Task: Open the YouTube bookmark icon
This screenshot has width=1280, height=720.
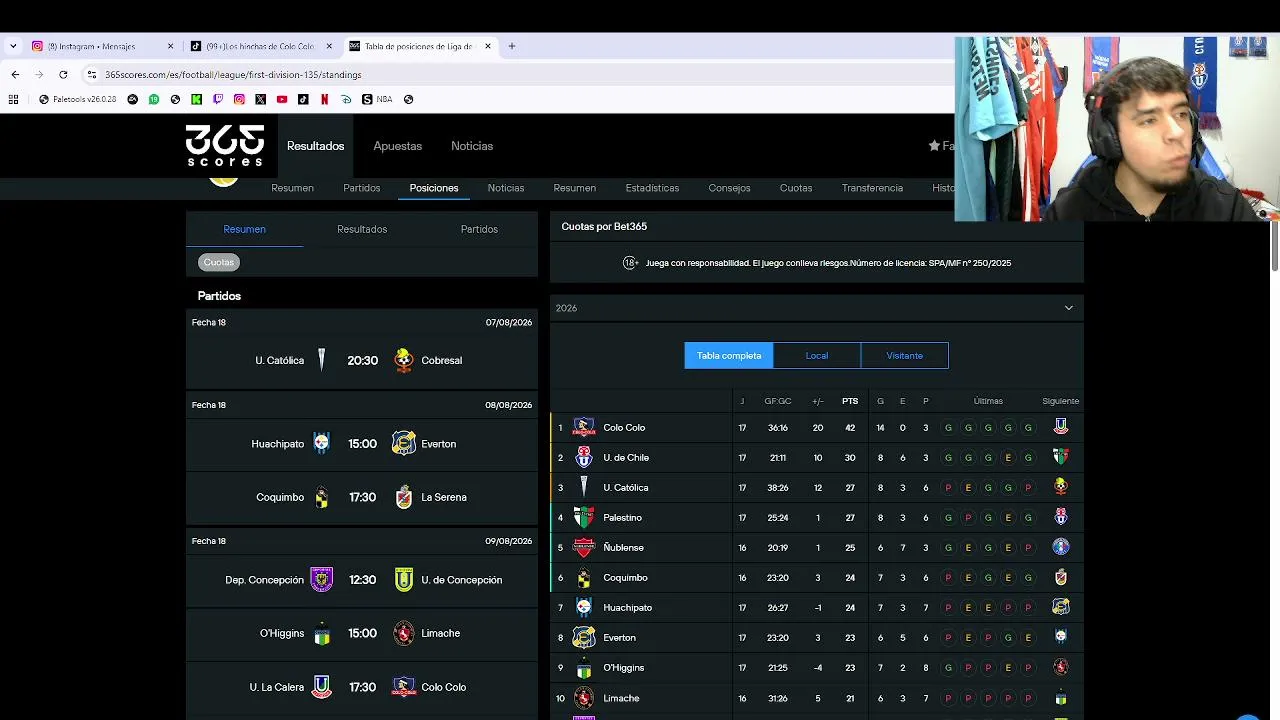Action: 282,100
